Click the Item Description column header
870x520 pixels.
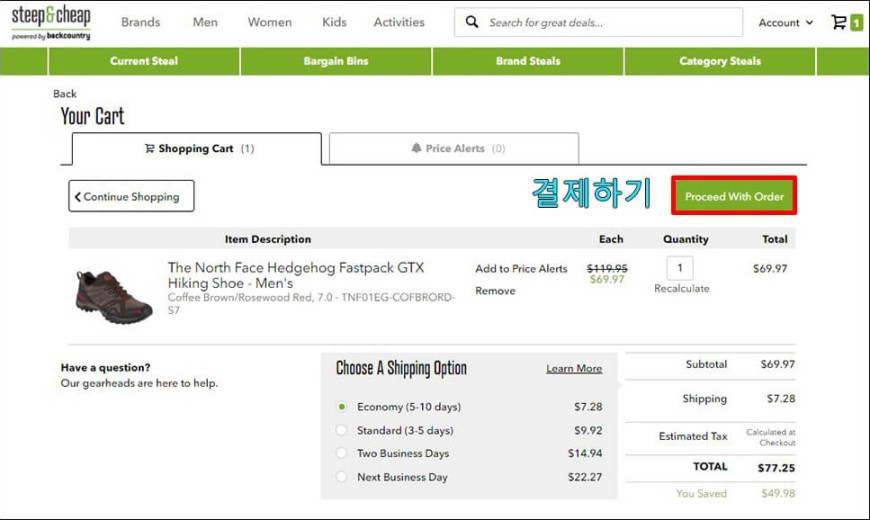[267, 239]
